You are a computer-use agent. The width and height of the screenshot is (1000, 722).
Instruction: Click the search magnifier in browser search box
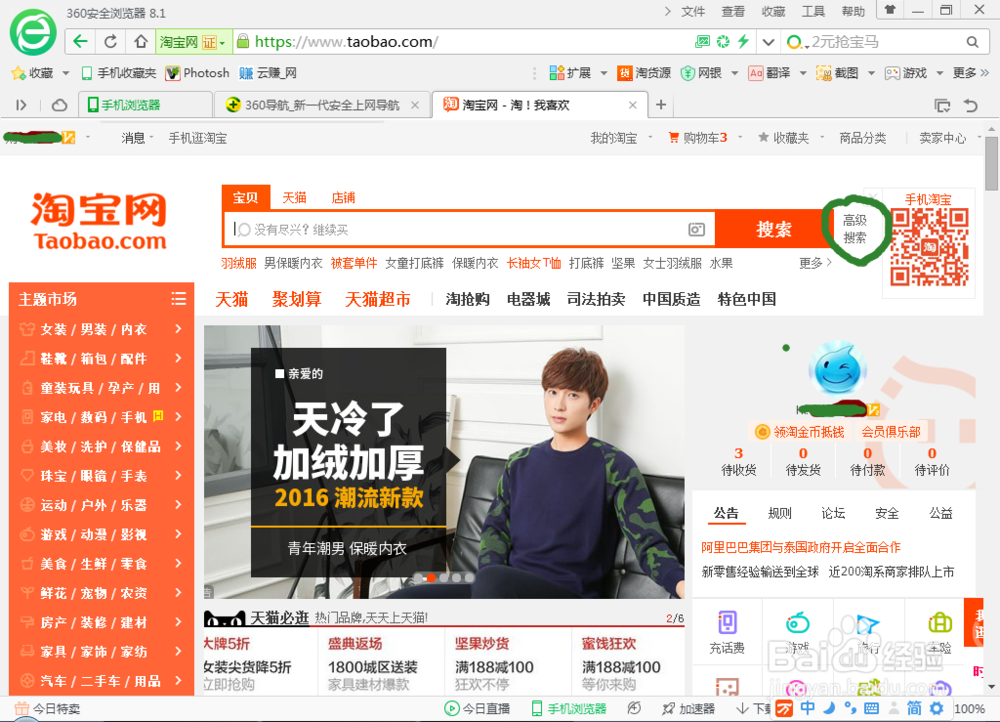[972, 42]
